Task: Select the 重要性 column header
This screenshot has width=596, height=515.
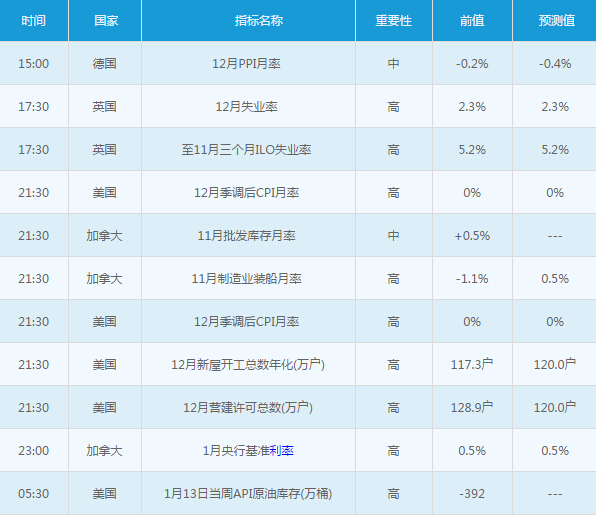Action: (x=394, y=21)
